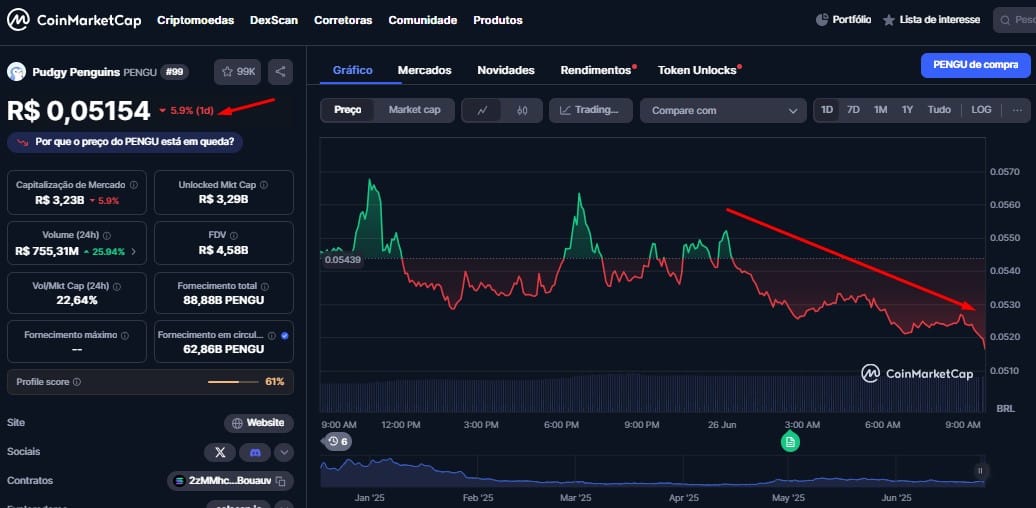Click info icon beside Fornecimento total
The width and height of the screenshot is (1036, 508).
[265, 287]
